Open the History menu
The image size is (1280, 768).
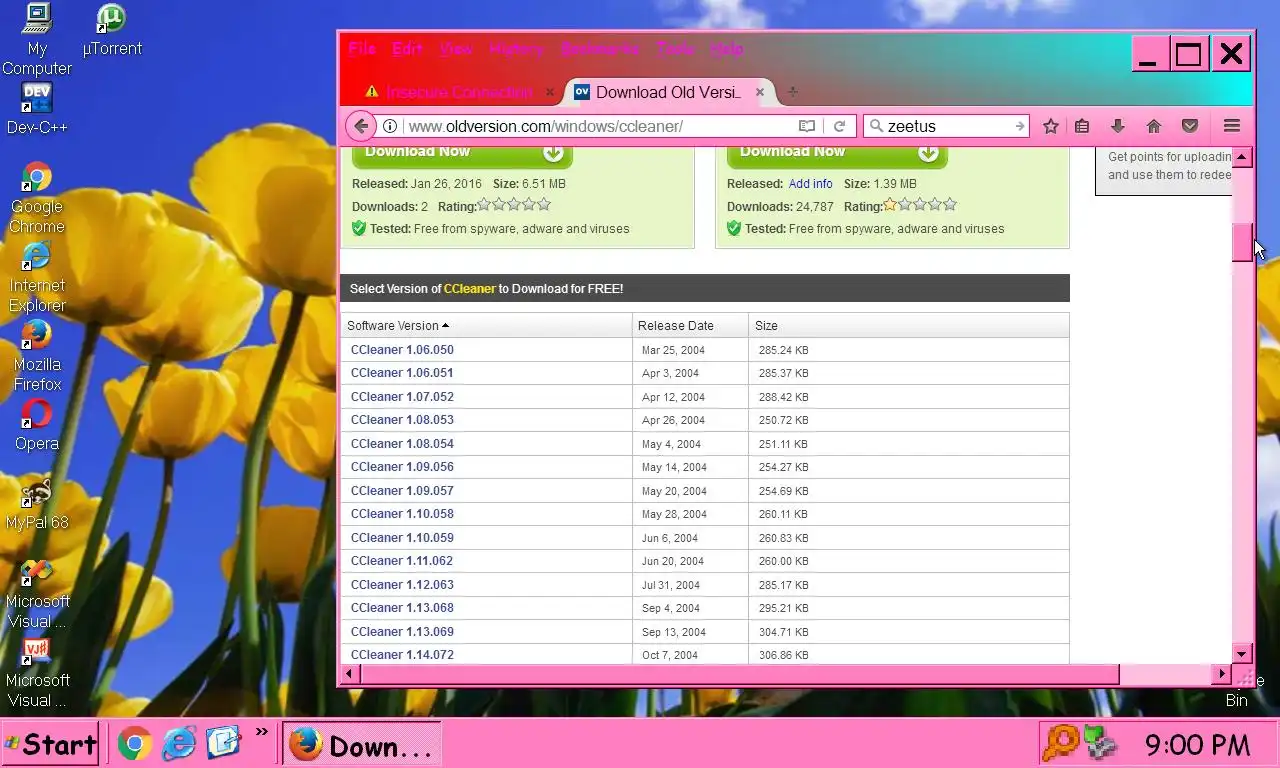tap(516, 49)
